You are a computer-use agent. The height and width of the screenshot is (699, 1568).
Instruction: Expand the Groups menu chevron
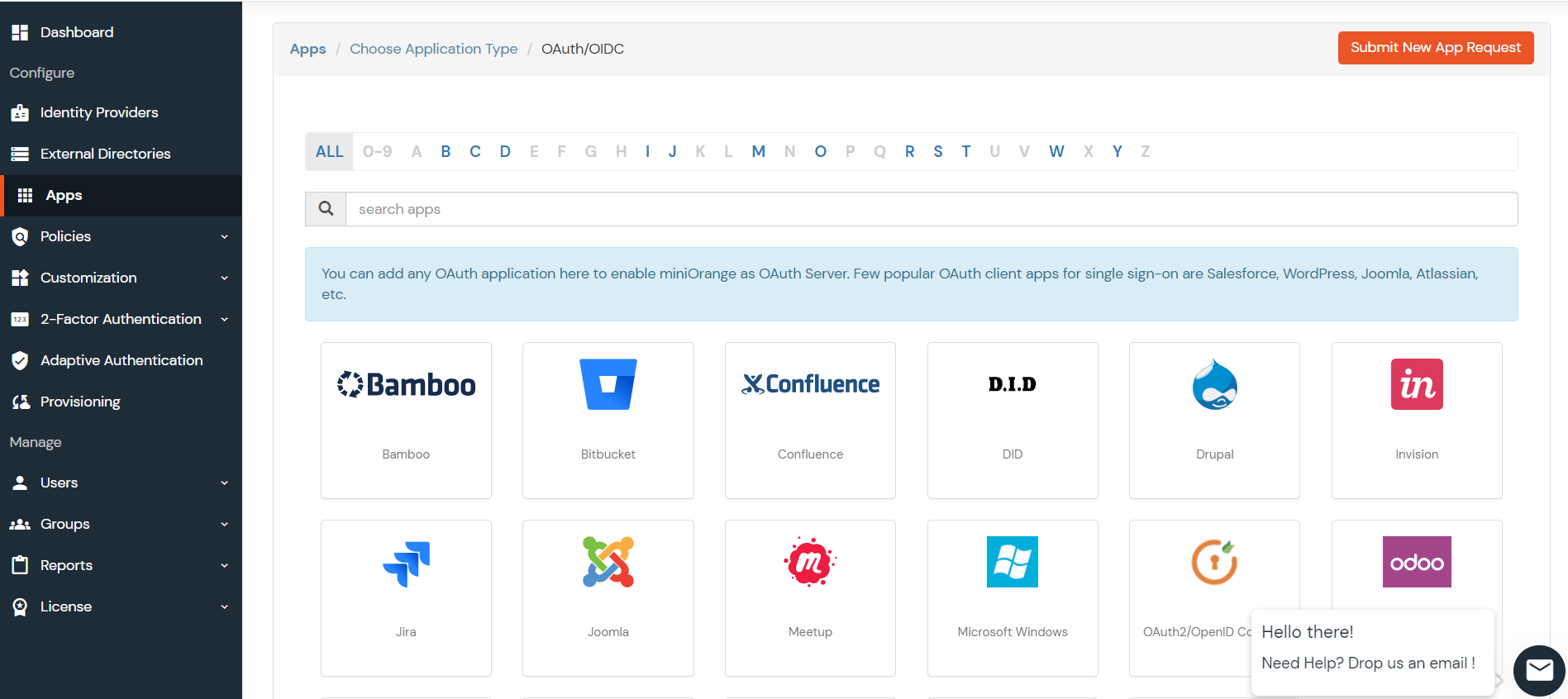(x=224, y=525)
